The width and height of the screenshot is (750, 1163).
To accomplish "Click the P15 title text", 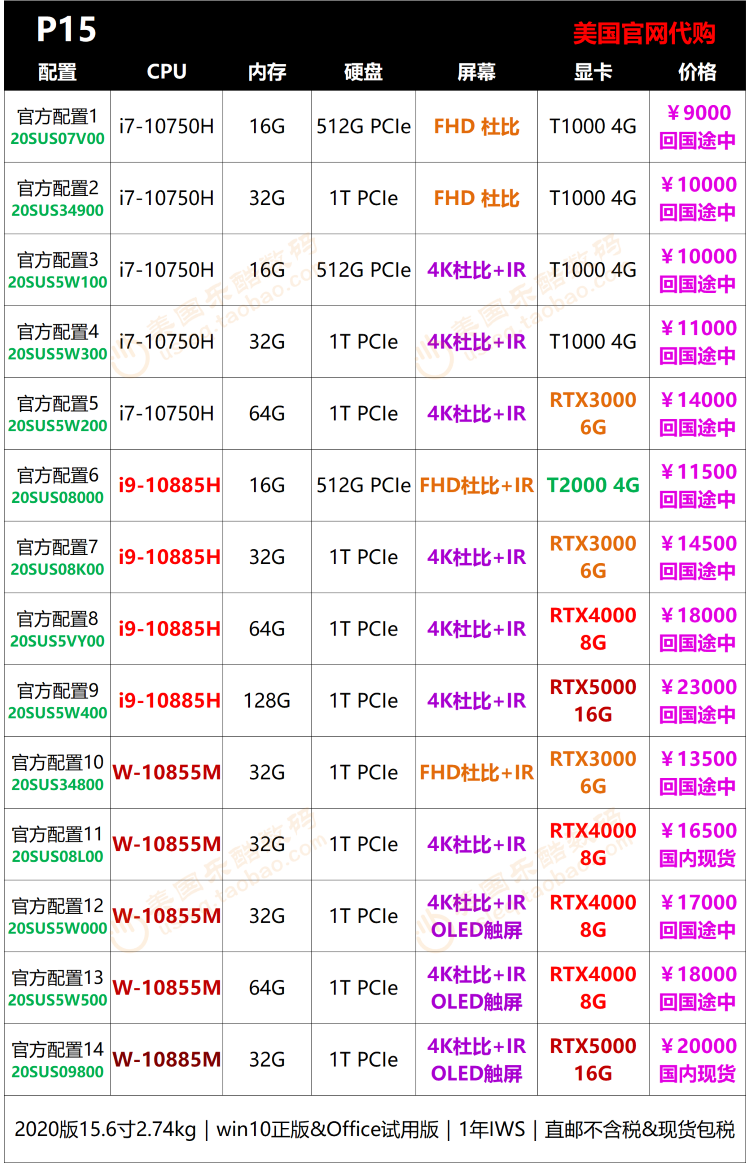I will [67, 30].
